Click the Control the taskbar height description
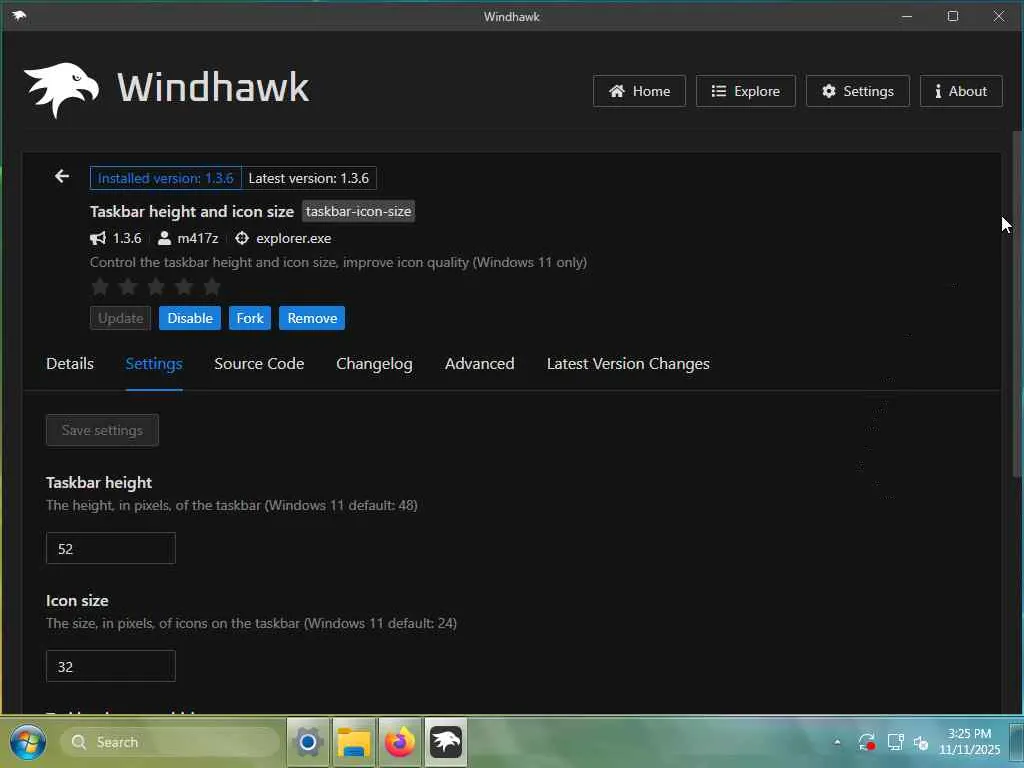Screen dimensions: 1024x768 338,263
